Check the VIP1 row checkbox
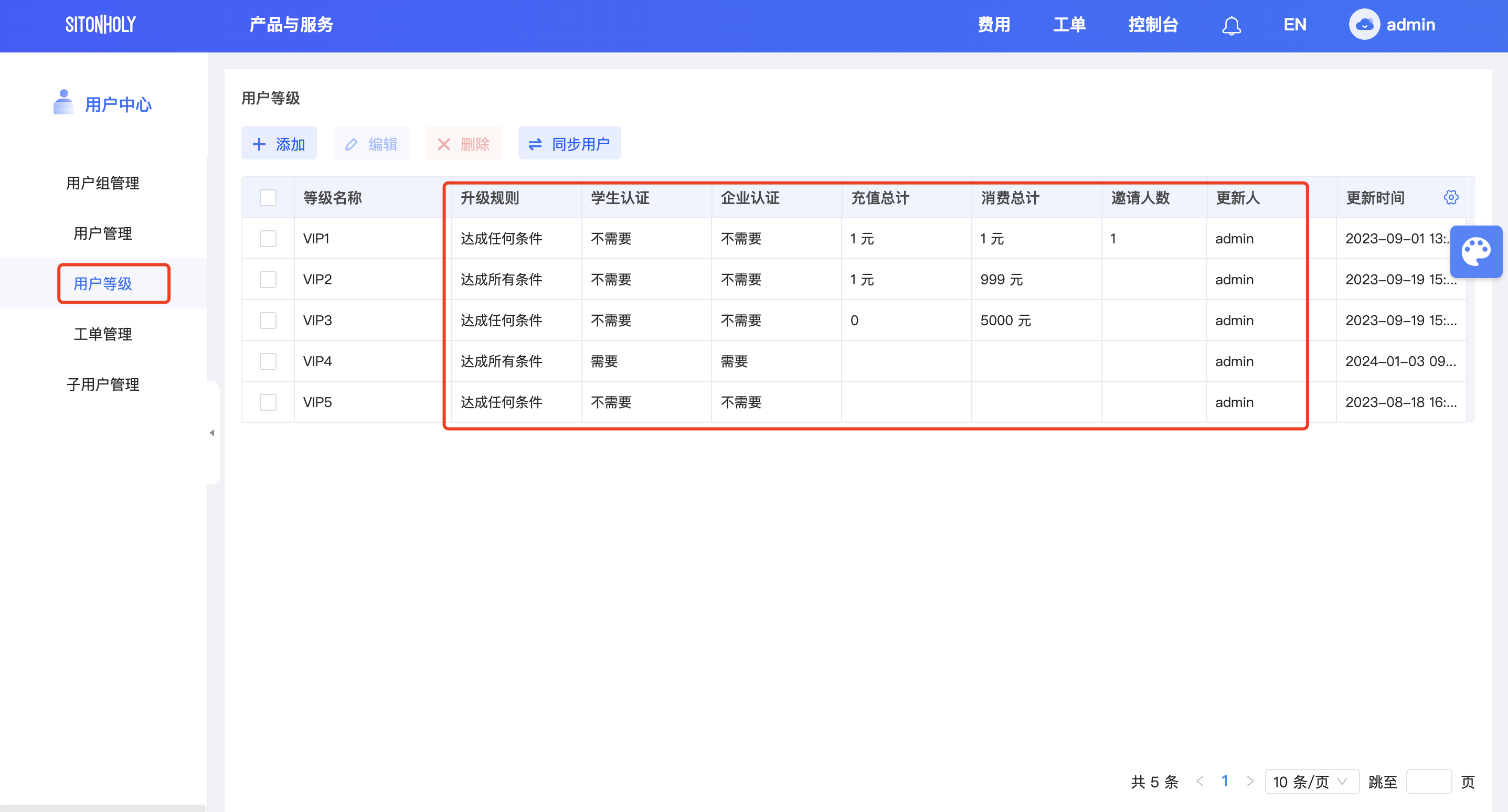 (x=268, y=238)
